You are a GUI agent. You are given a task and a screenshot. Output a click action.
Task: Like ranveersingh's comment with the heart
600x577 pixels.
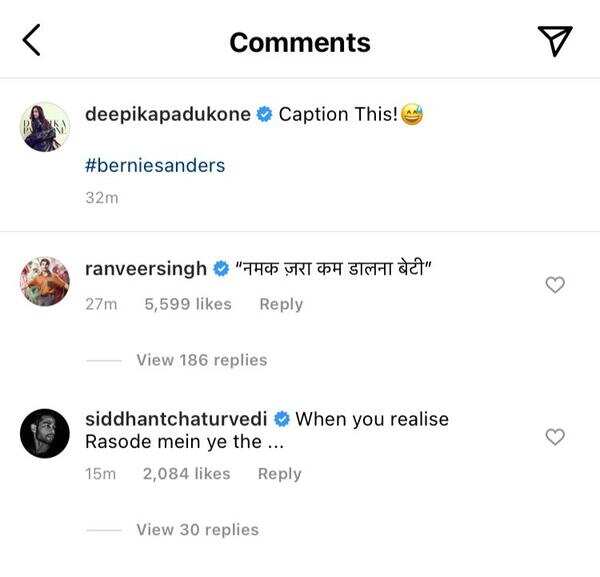[555, 285]
